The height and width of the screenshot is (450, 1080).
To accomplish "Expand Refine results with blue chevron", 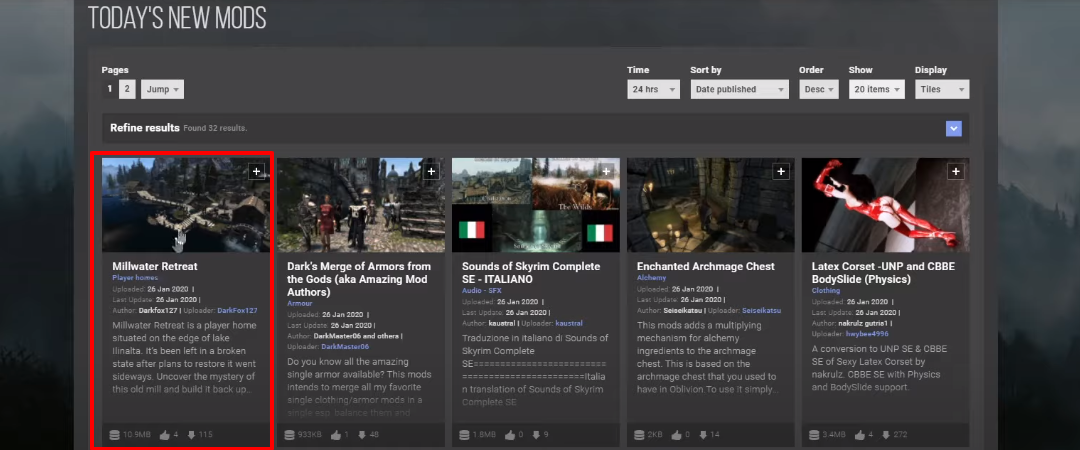I will coord(953,128).
